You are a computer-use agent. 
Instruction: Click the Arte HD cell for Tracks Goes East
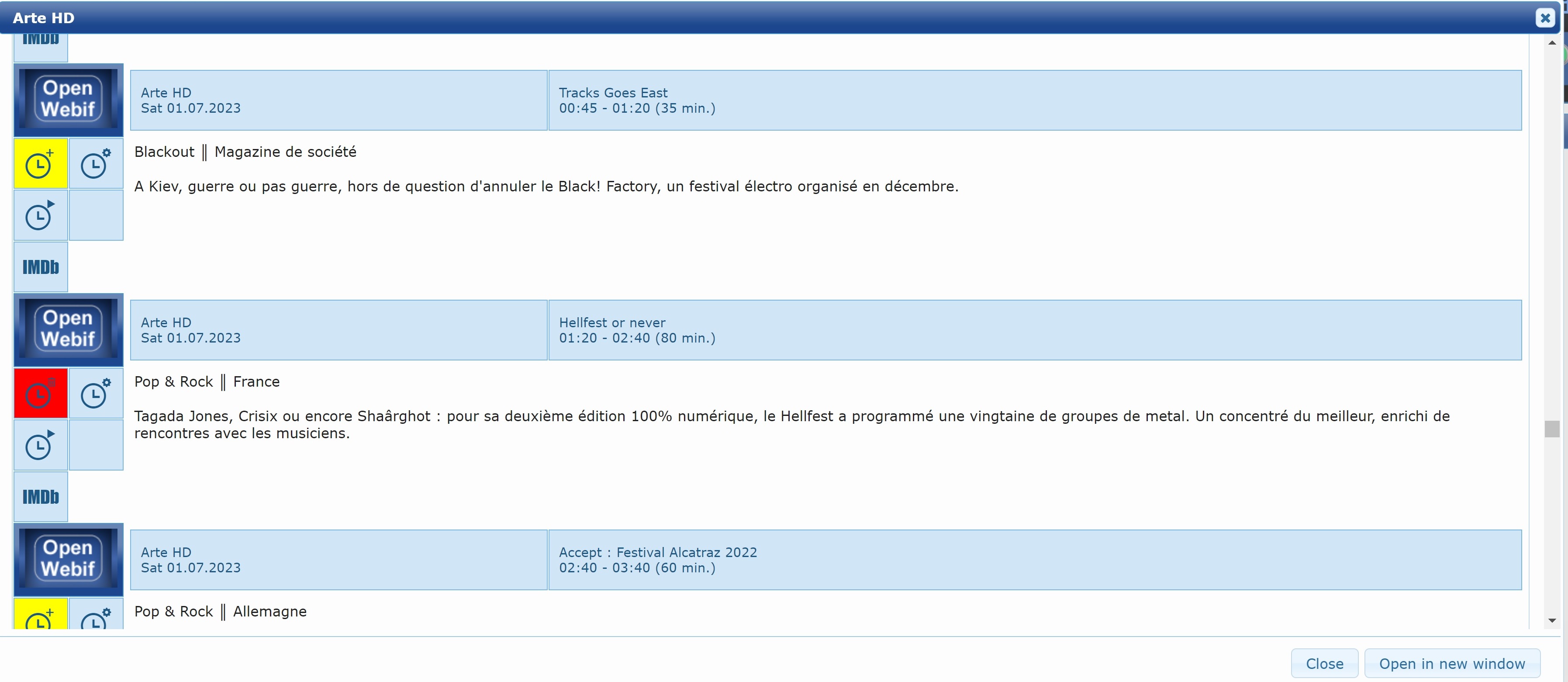(338, 100)
